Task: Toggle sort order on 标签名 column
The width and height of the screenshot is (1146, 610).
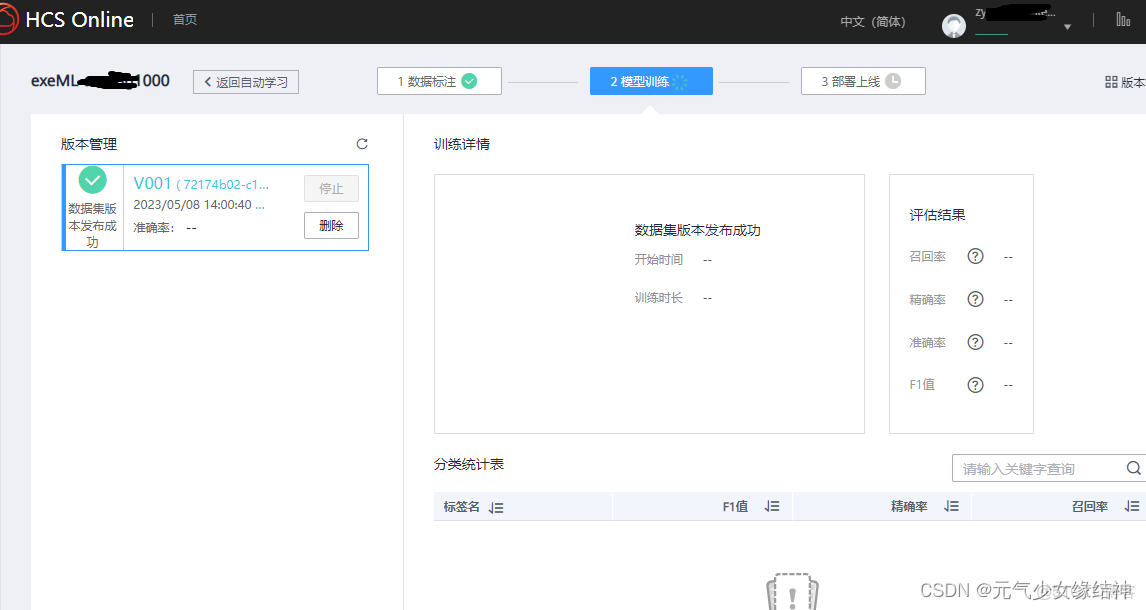Action: click(496, 506)
